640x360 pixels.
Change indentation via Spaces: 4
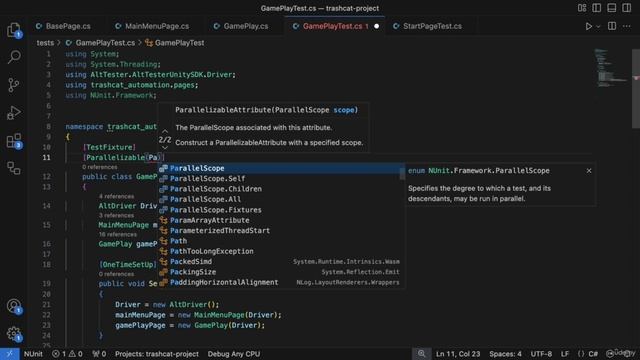(505, 354)
